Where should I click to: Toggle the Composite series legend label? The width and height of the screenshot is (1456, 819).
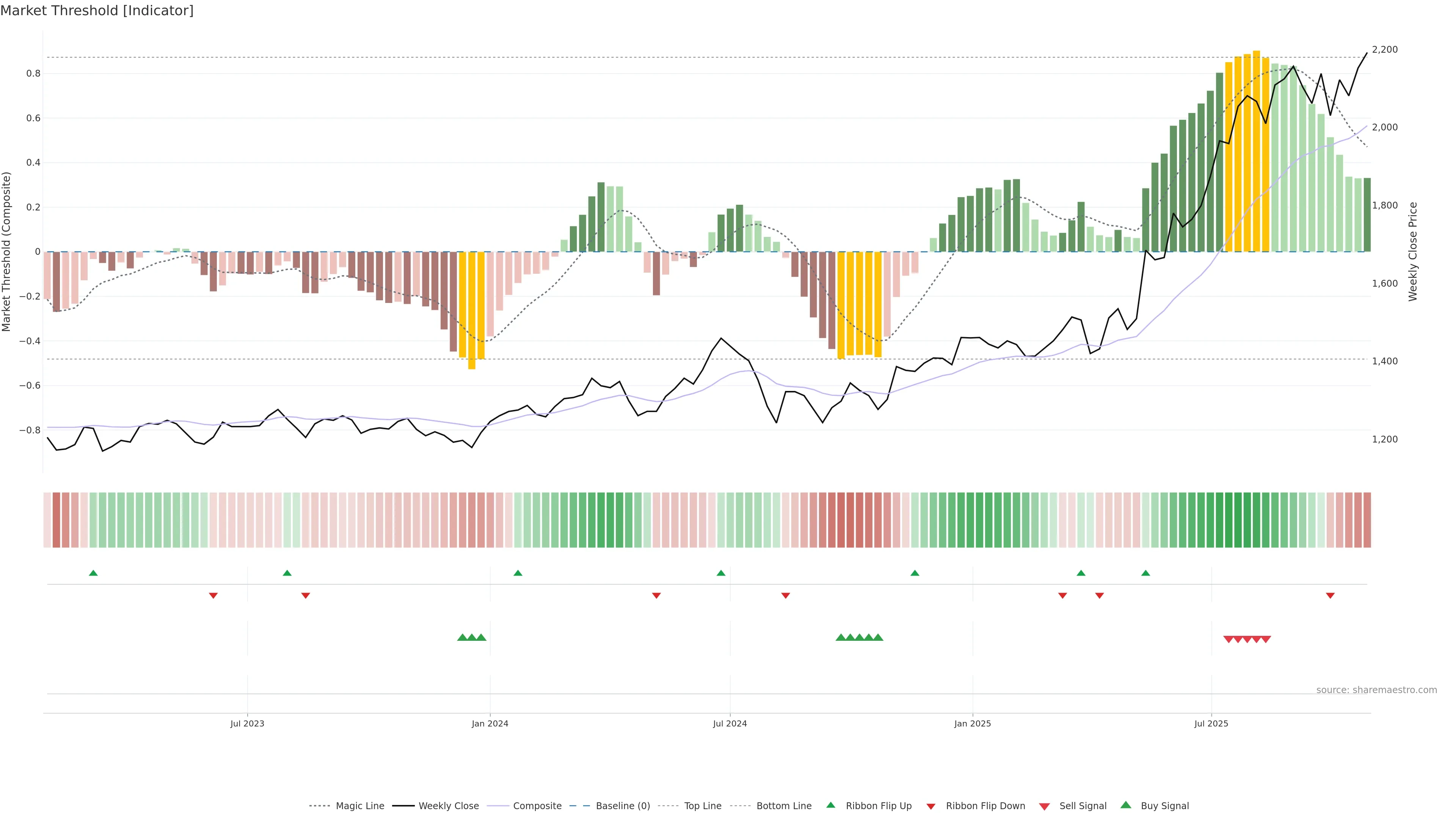click(537, 806)
